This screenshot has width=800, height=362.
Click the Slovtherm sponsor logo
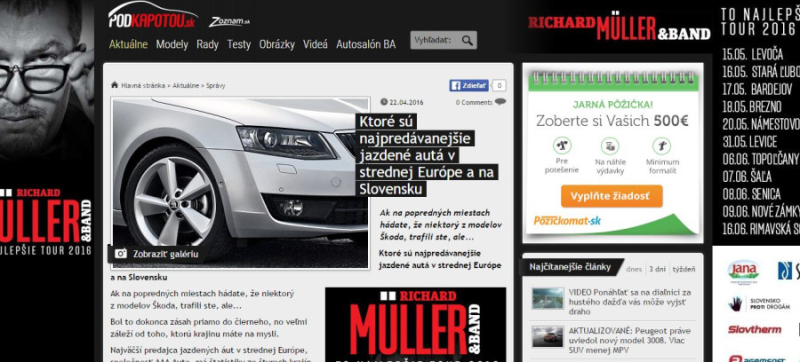pos(754,329)
